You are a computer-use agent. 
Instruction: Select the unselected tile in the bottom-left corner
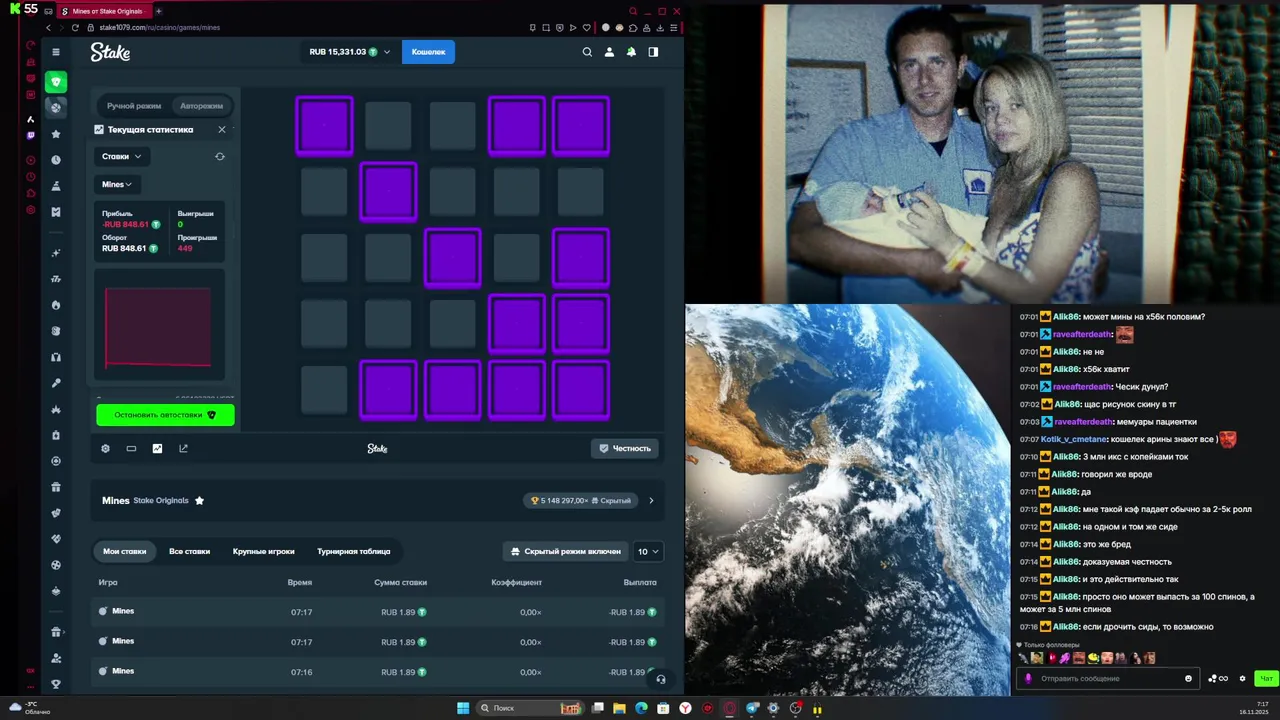tap(324, 390)
